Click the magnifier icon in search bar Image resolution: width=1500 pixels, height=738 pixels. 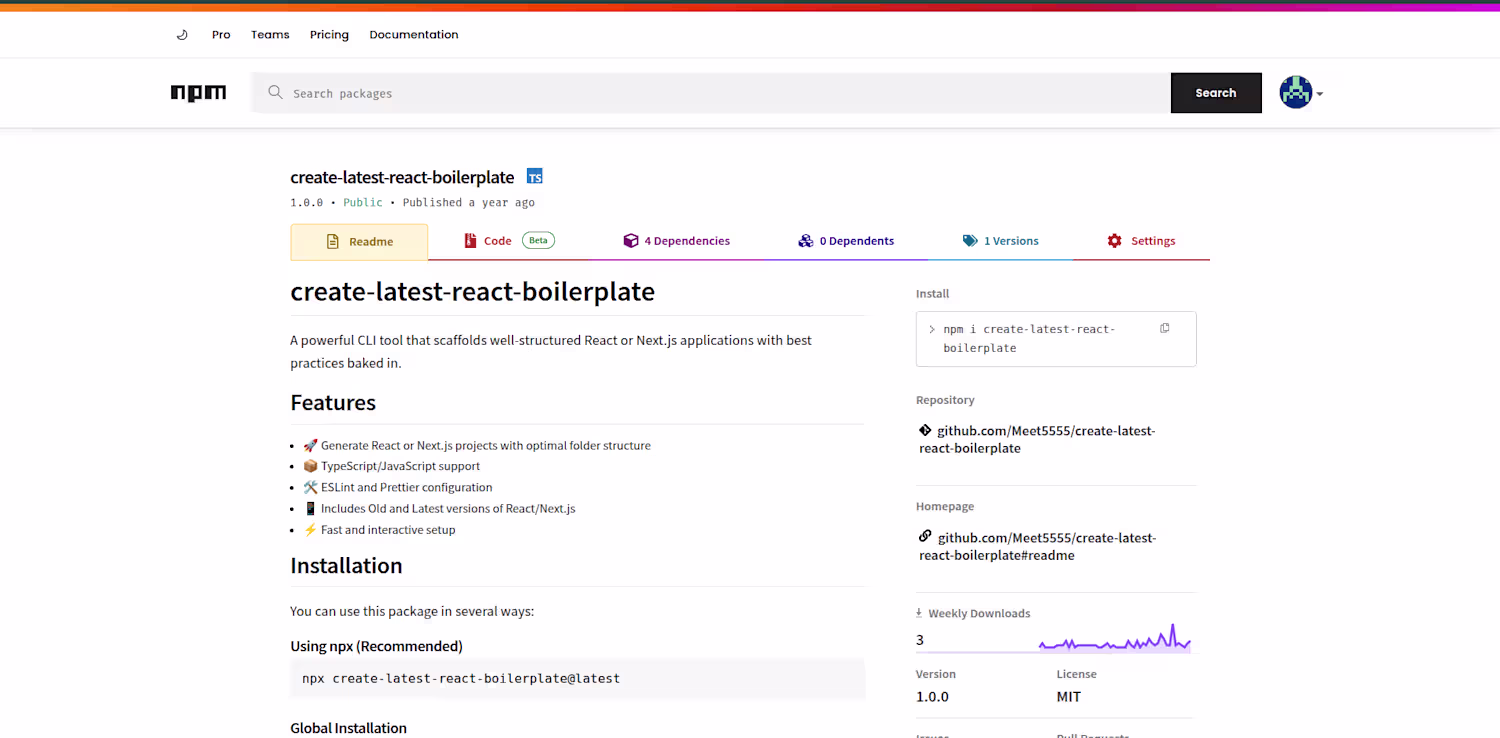tap(275, 93)
